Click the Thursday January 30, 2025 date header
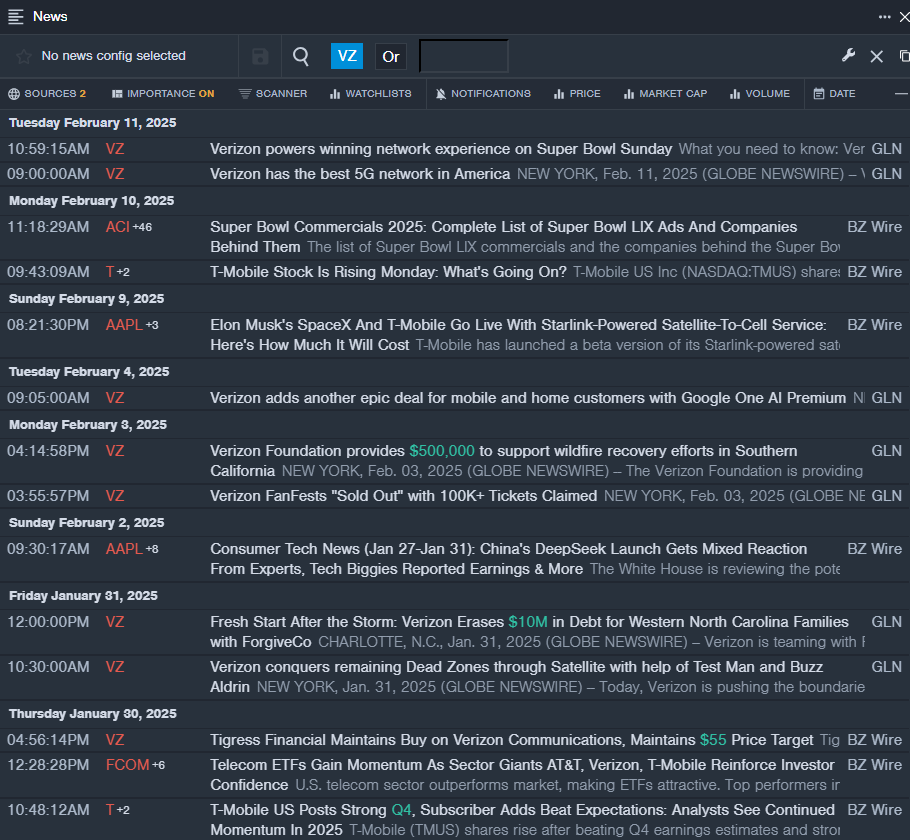 click(93, 714)
